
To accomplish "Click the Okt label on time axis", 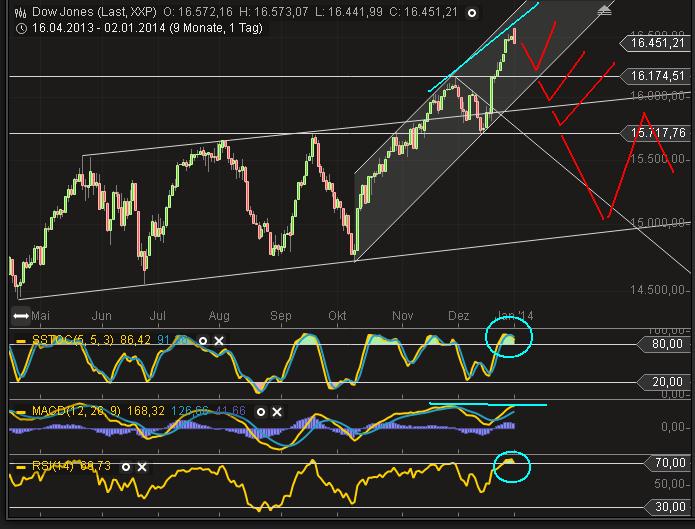I will tap(337, 316).
